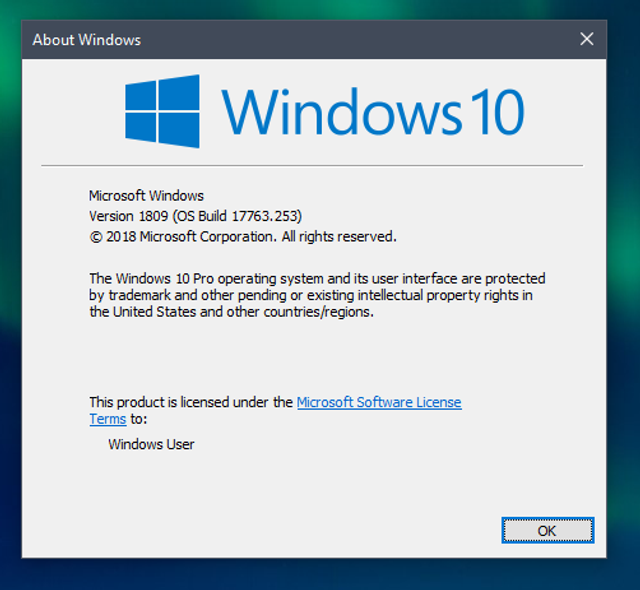This screenshot has width=640, height=590.
Task: Click the Windows logo icon
Action: click(162, 111)
